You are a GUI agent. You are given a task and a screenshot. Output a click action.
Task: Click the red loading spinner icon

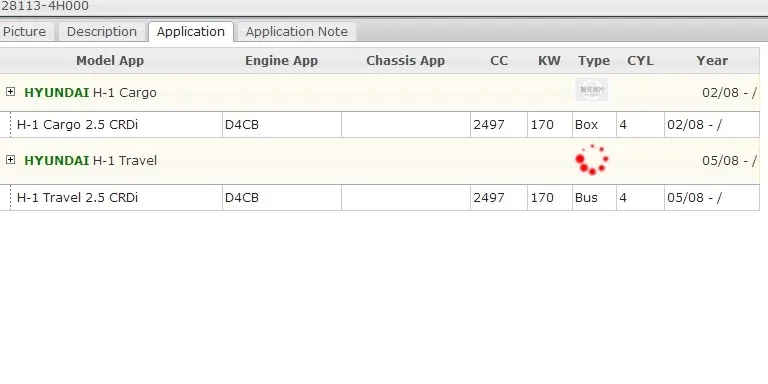(x=592, y=160)
